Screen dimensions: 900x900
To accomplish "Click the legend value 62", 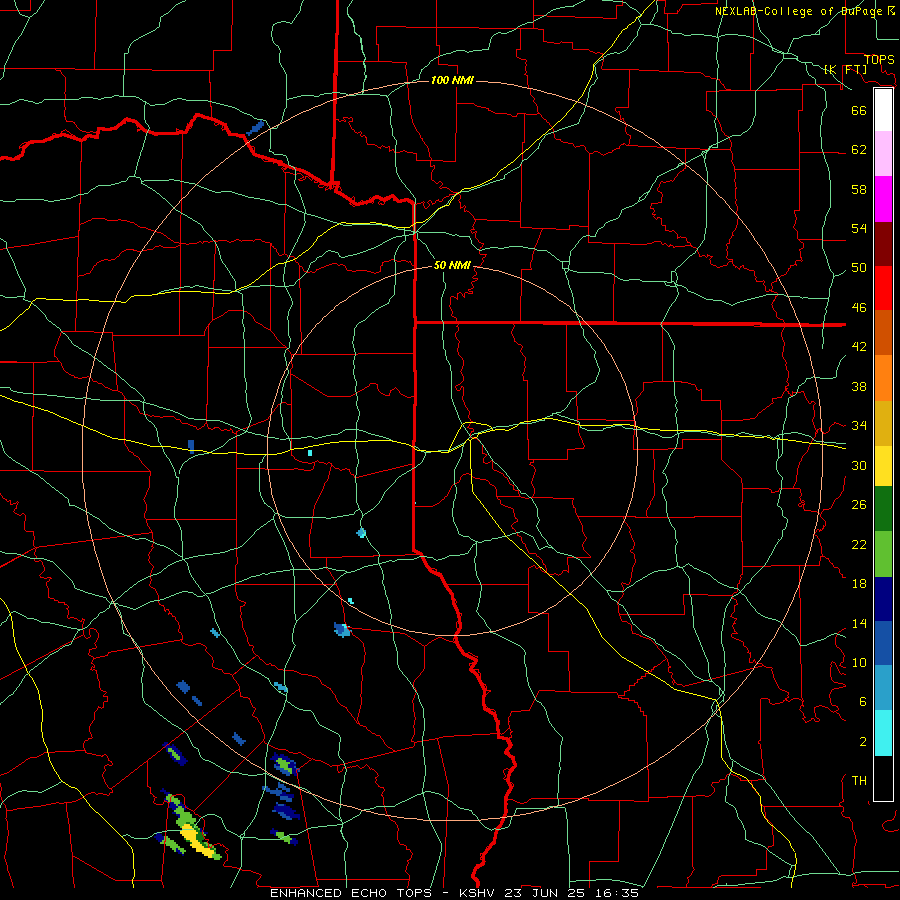I will (859, 150).
